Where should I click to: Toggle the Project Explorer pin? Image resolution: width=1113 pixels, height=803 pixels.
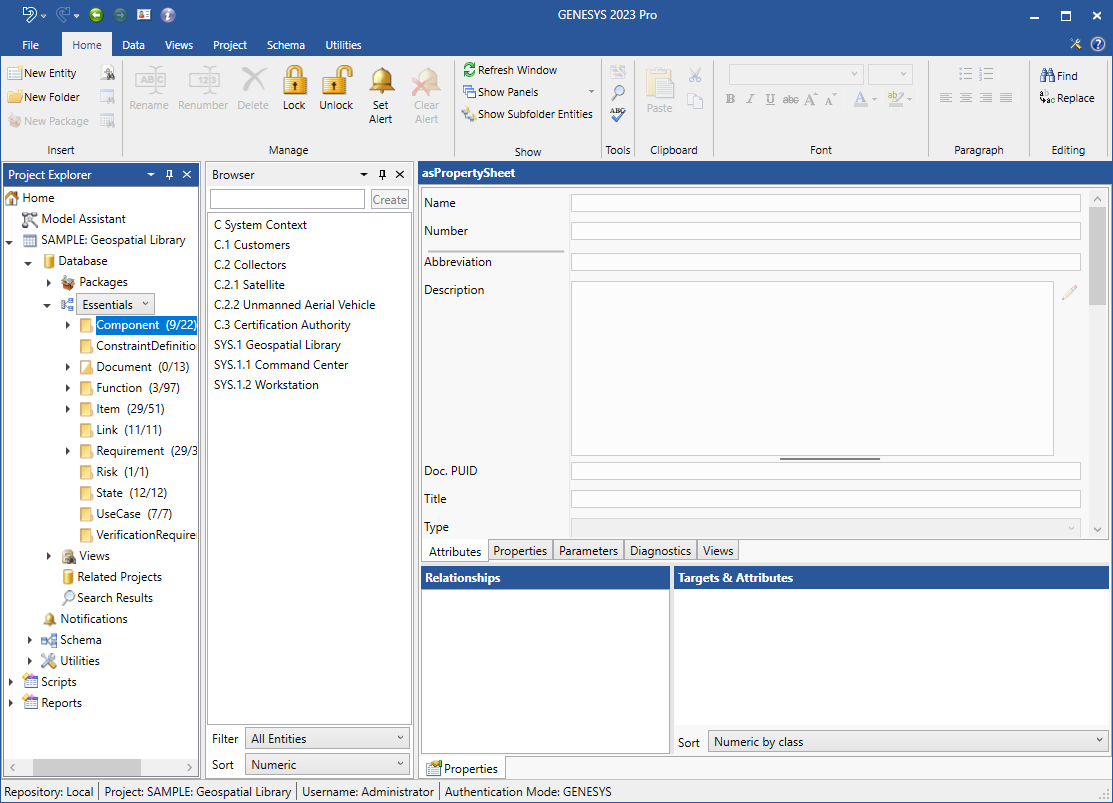(170, 175)
